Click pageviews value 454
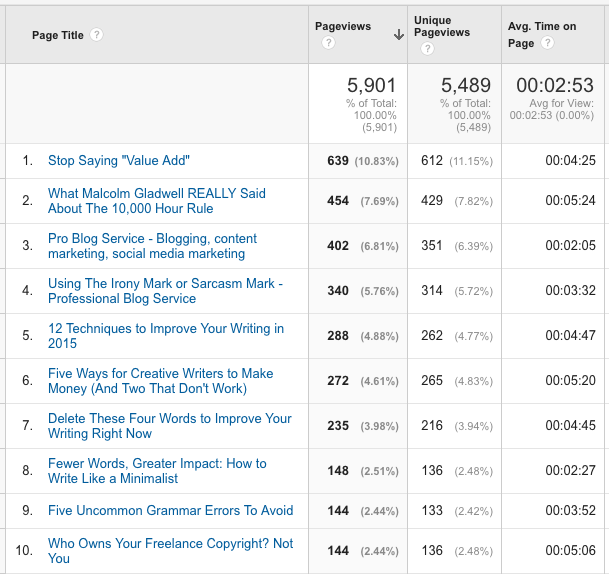Screen dimensions: 609x579 (338, 201)
